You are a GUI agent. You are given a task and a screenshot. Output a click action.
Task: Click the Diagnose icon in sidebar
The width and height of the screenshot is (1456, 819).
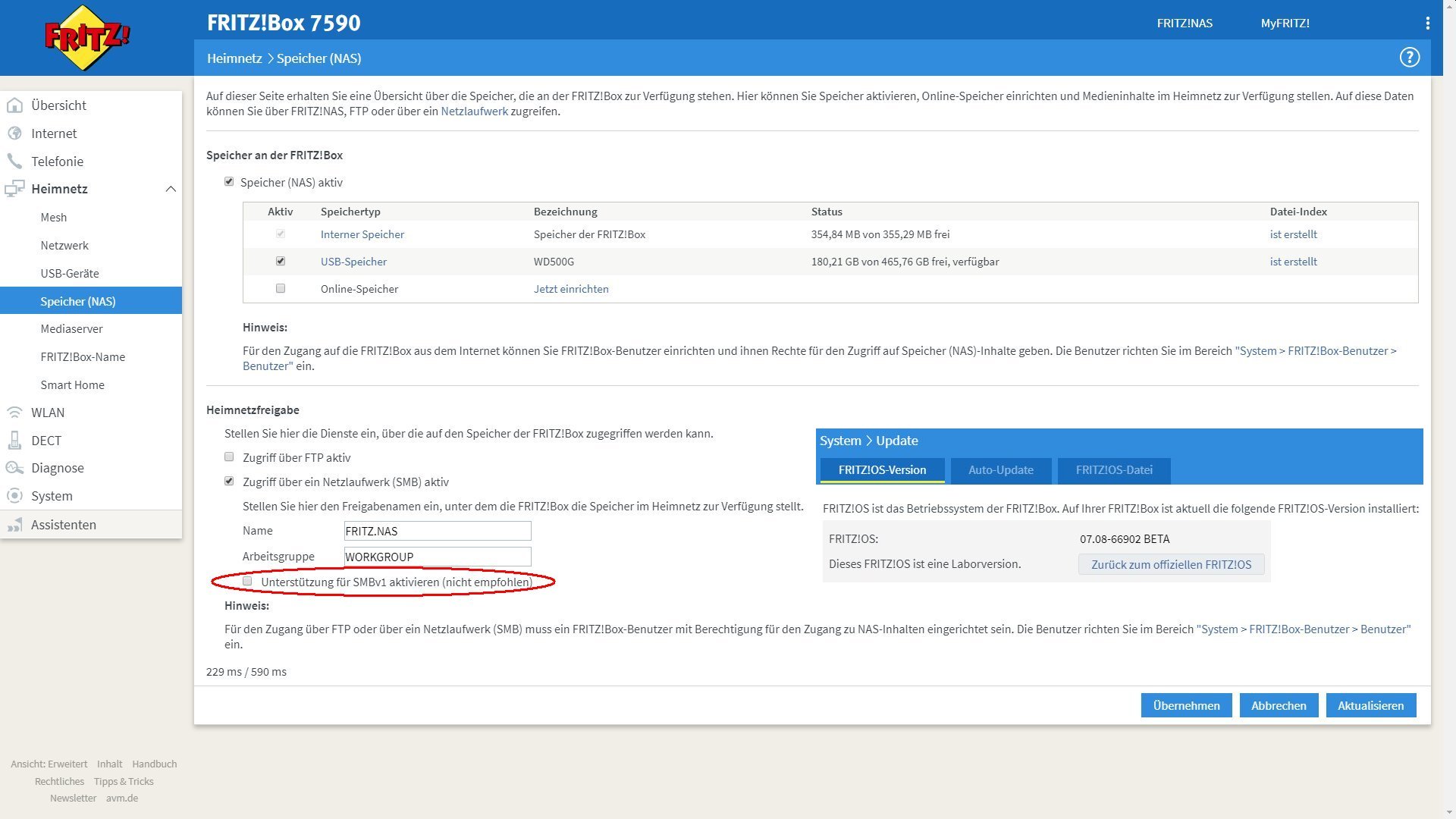pyautogui.click(x=14, y=468)
